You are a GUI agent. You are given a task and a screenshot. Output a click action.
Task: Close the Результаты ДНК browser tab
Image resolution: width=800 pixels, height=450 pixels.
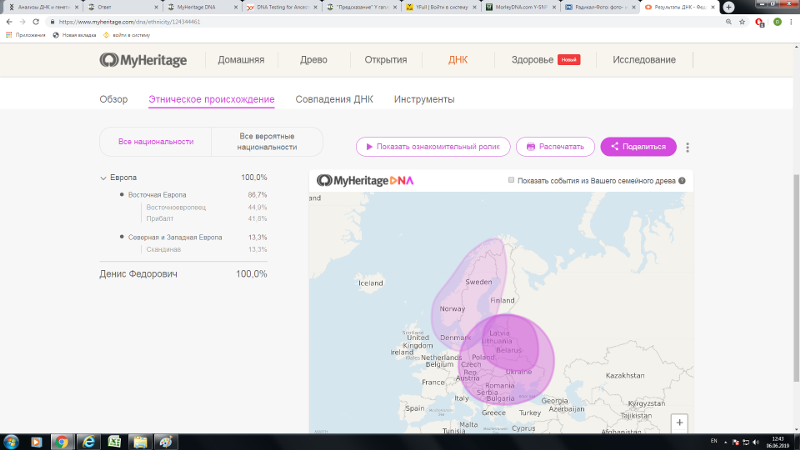[x=713, y=7]
